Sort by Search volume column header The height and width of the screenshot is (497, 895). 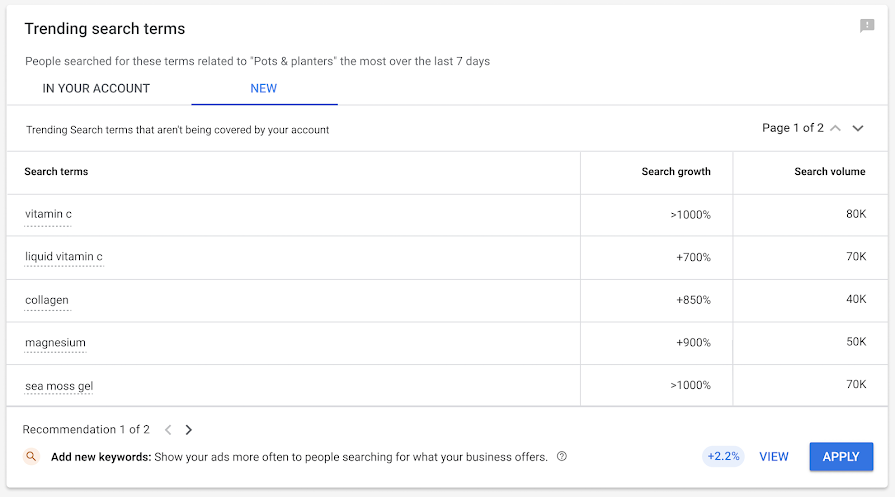click(830, 172)
